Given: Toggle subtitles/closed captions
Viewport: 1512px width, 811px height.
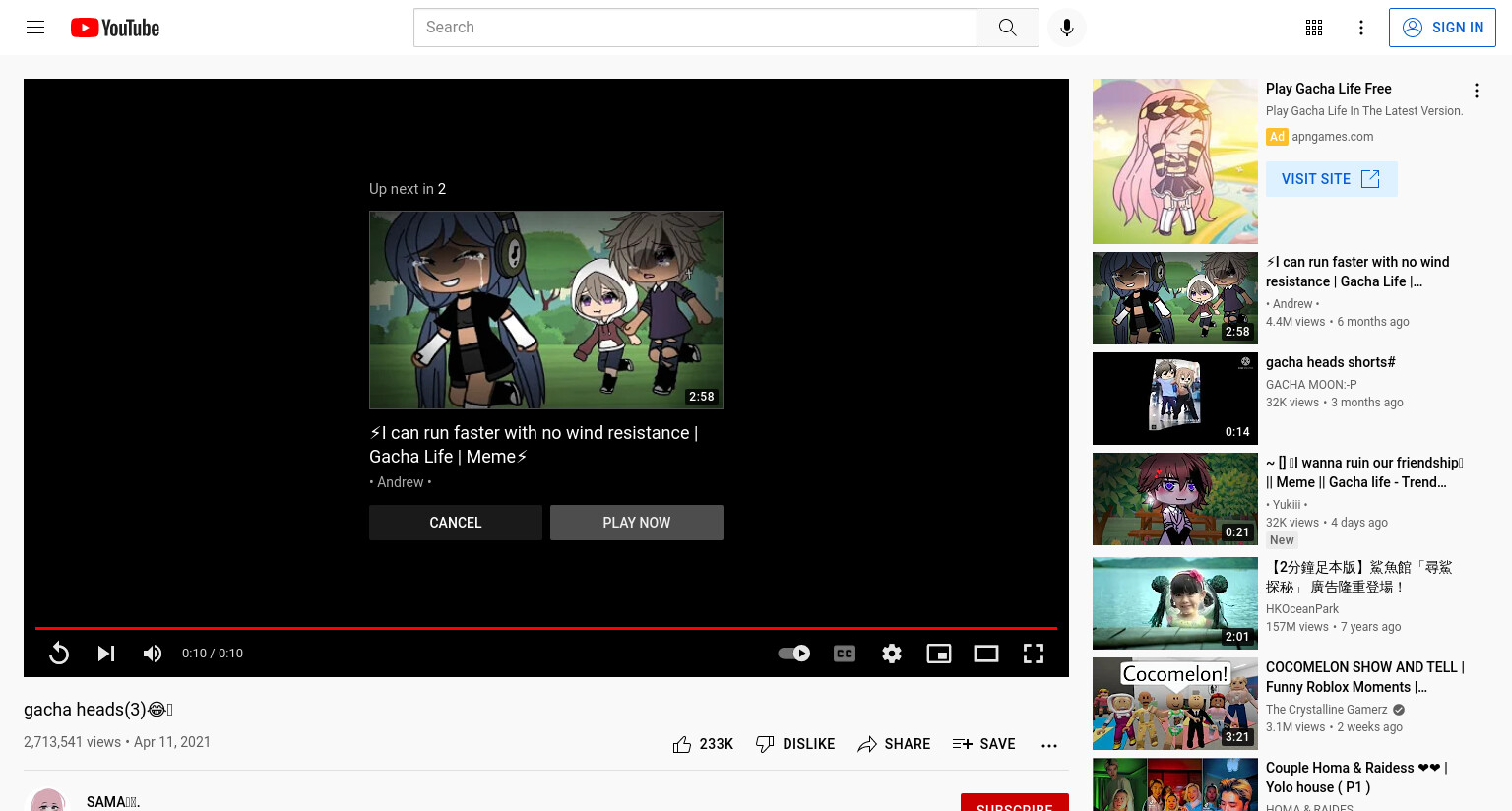Looking at the screenshot, I should click(845, 654).
